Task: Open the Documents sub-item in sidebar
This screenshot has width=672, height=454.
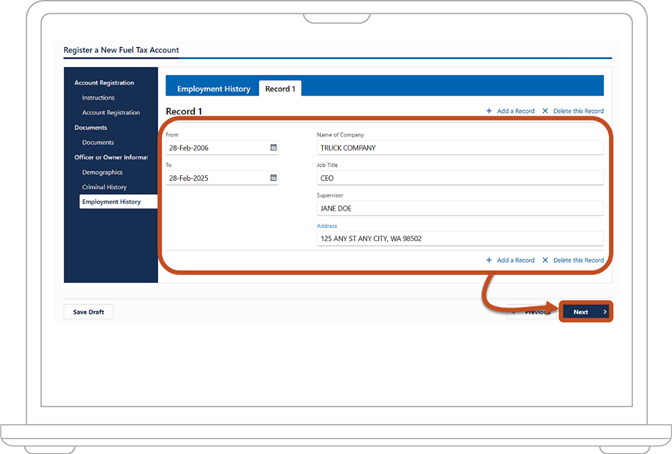Action: 98,142
